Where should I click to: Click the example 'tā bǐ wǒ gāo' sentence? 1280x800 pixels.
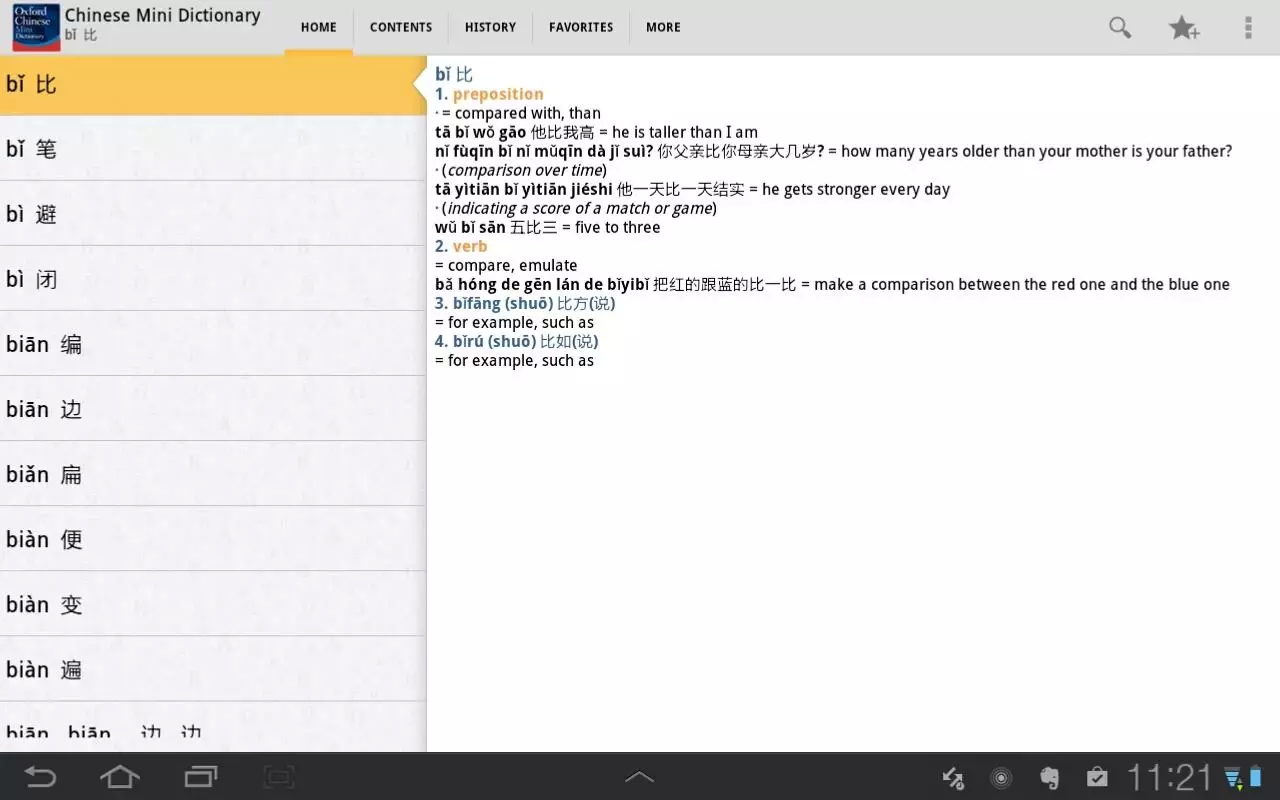coord(596,132)
